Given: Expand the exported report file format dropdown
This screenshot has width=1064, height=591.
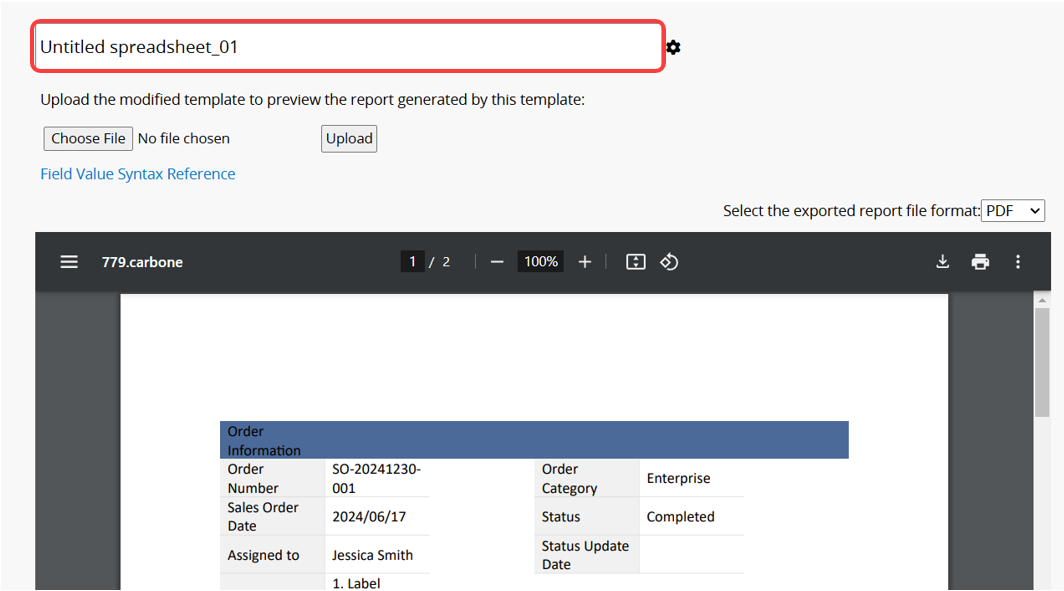Looking at the screenshot, I should (x=1013, y=211).
